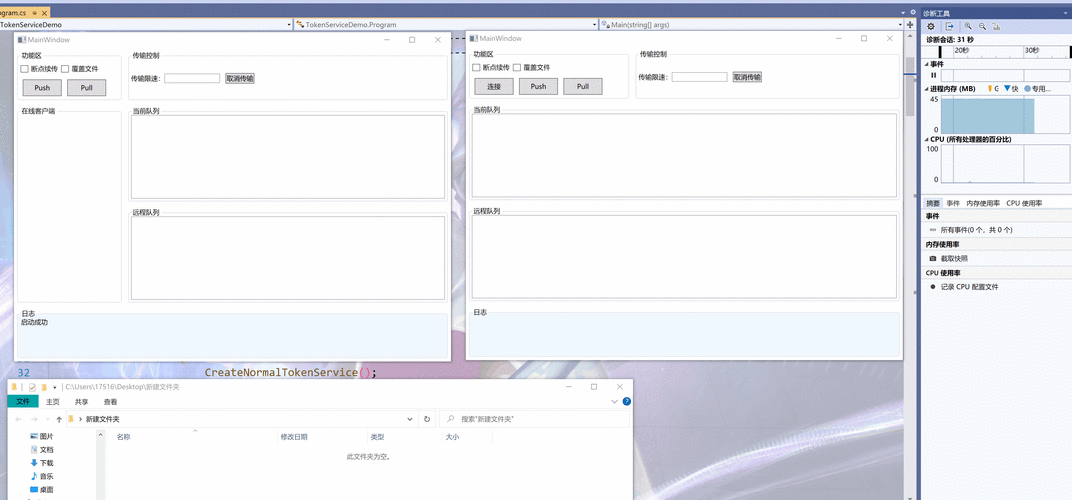This screenshot has height=500, width=1072.
Task: Enable 断点续传 checkbox in left window
Action: point(25,69)
